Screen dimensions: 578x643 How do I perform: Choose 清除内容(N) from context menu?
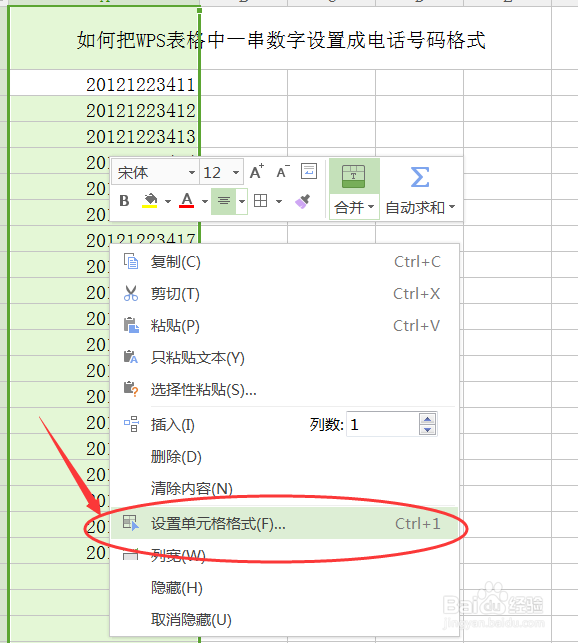pos(284,488)
